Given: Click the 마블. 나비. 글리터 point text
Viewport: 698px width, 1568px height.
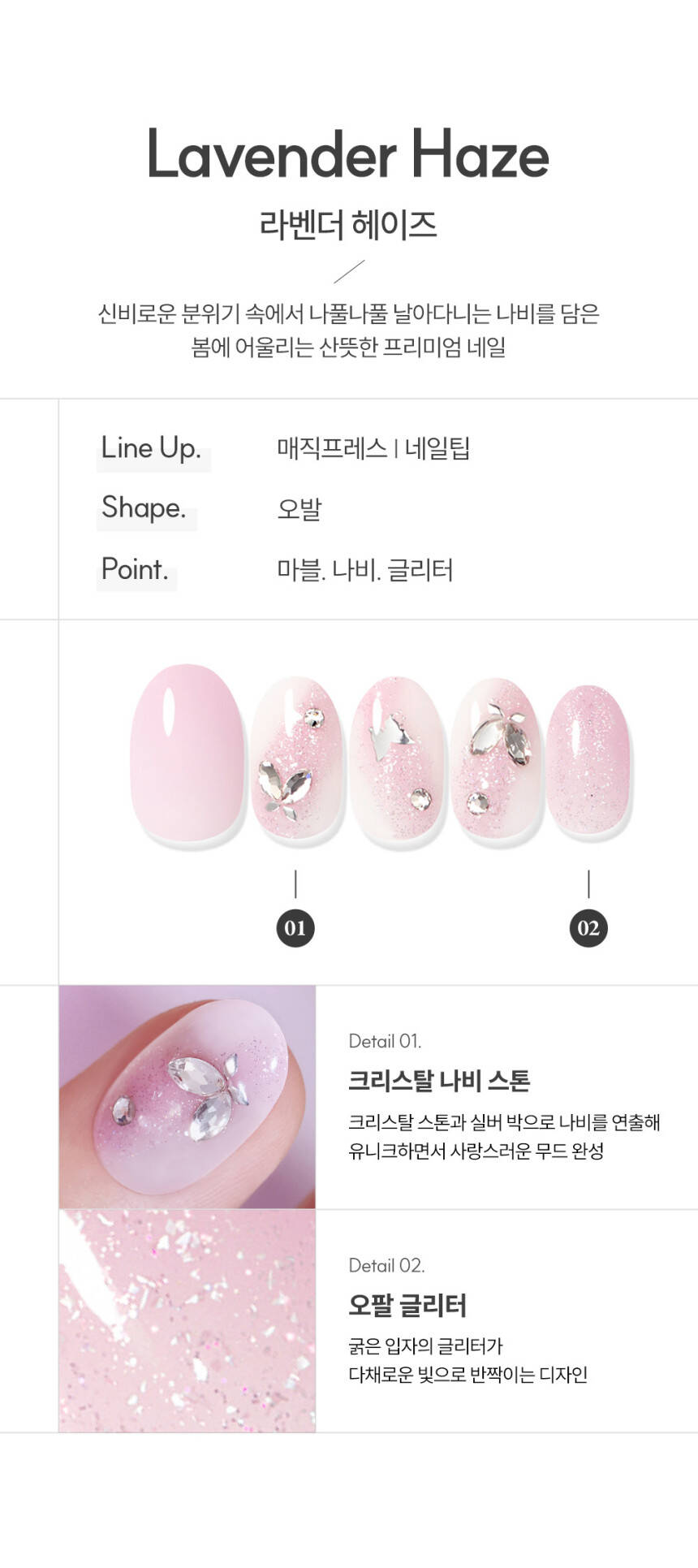Looking at the screenshot, I should (364, 570).
